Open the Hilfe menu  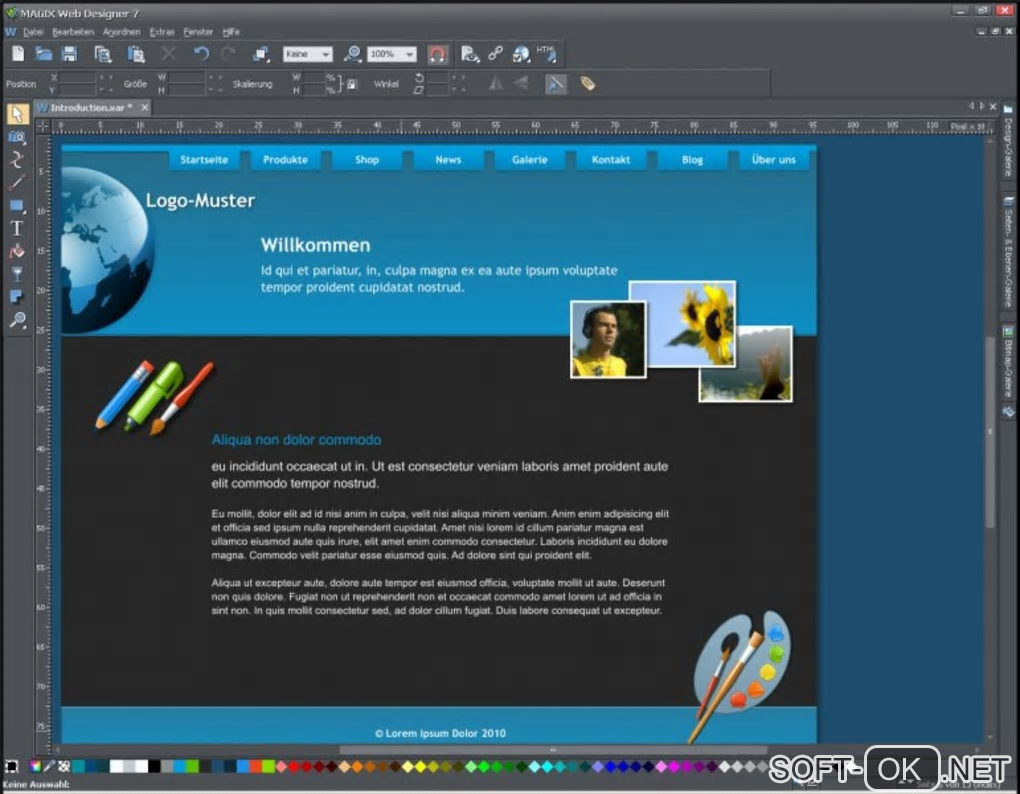[x=231, y=31]
